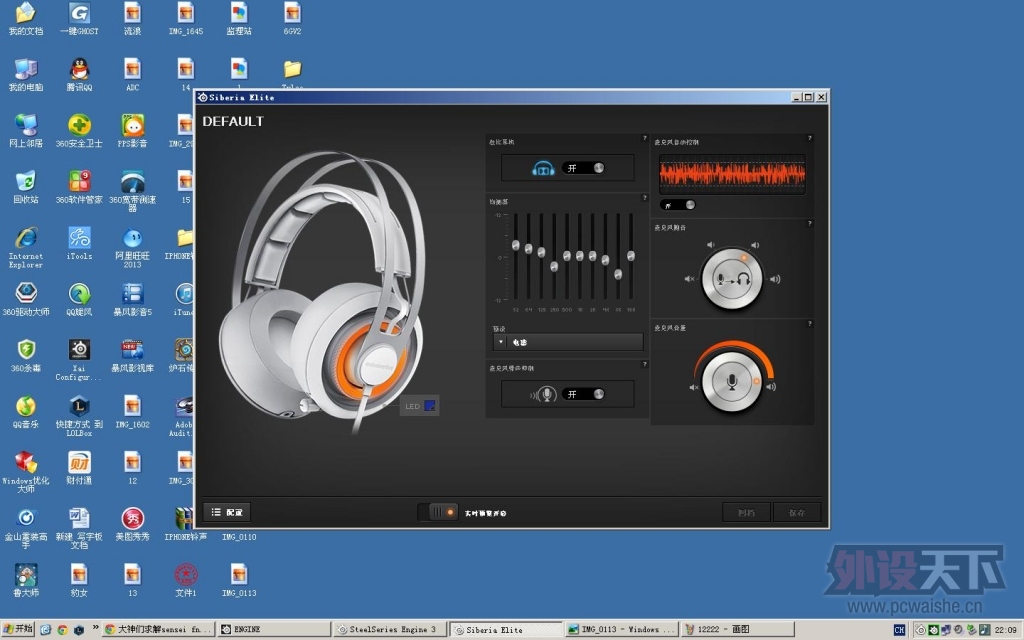Image resolution: width=1024 pixels, height=640 pixels.
Task: Switch to IMG_0113 Windows viewer taskbar item
Action: point(621,630)
